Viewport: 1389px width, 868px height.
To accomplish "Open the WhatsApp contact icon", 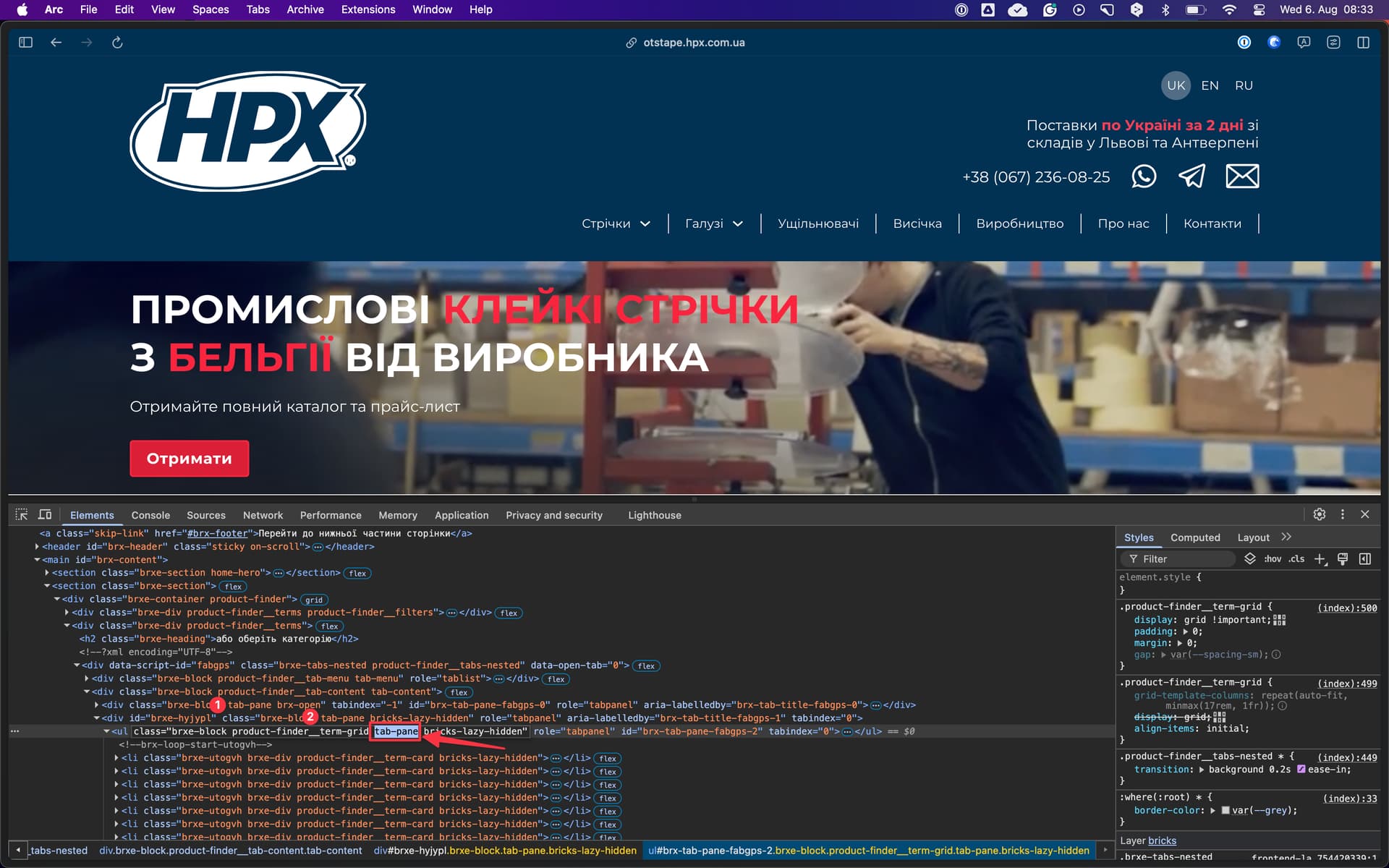I will tap(1143, 176).
